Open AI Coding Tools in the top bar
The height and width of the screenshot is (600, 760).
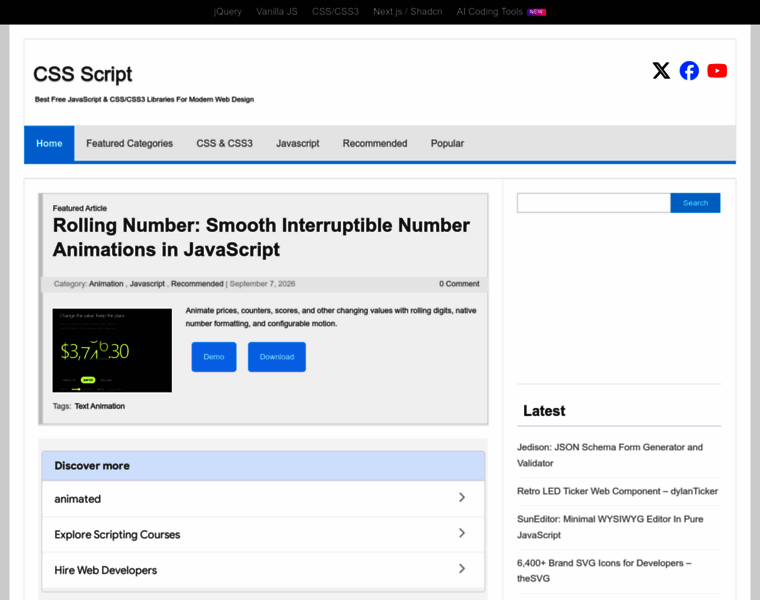point(490,12)
